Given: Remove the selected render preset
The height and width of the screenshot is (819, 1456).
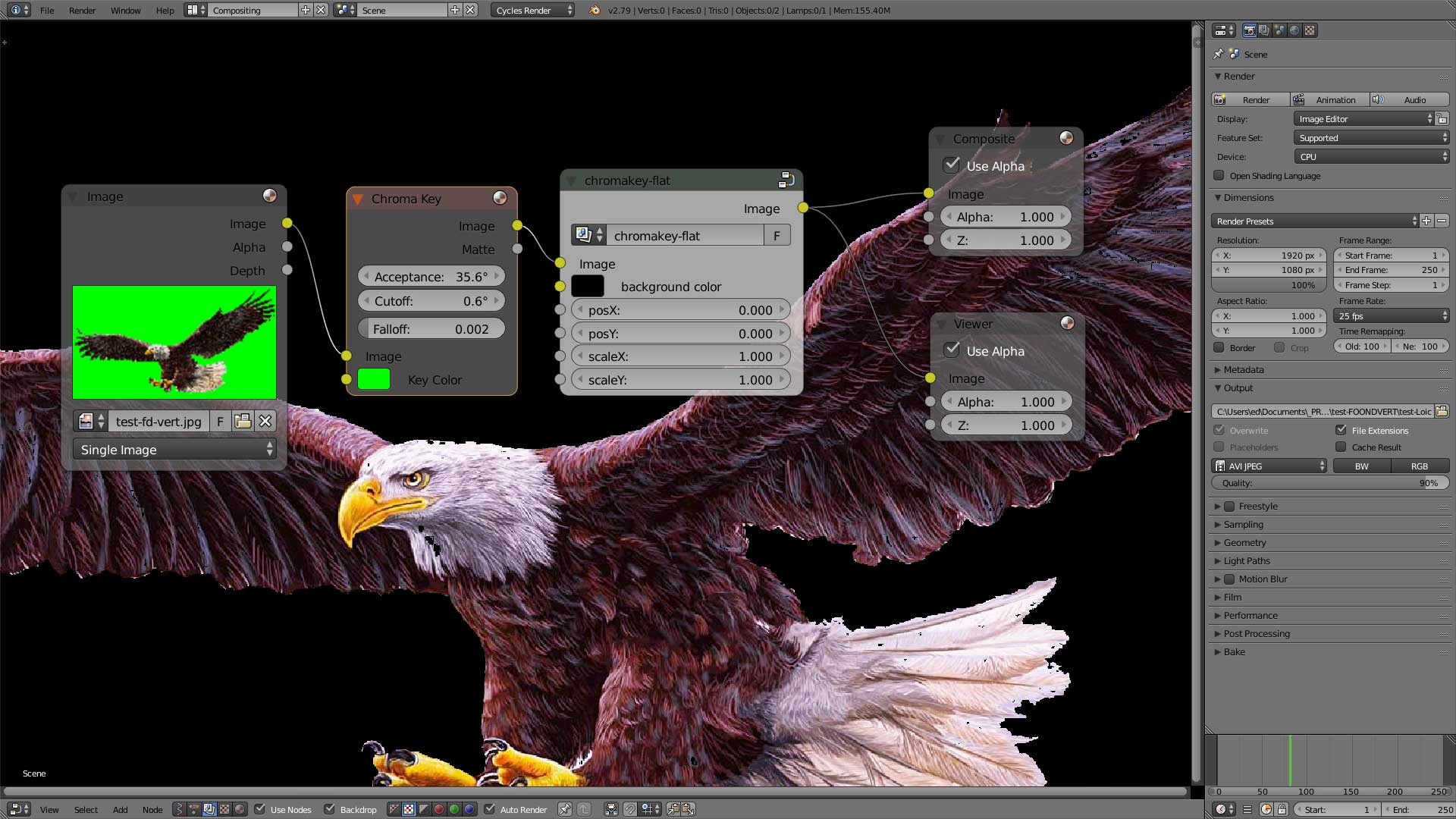Looking at the screenshot, I should (x=1442, y=221).
